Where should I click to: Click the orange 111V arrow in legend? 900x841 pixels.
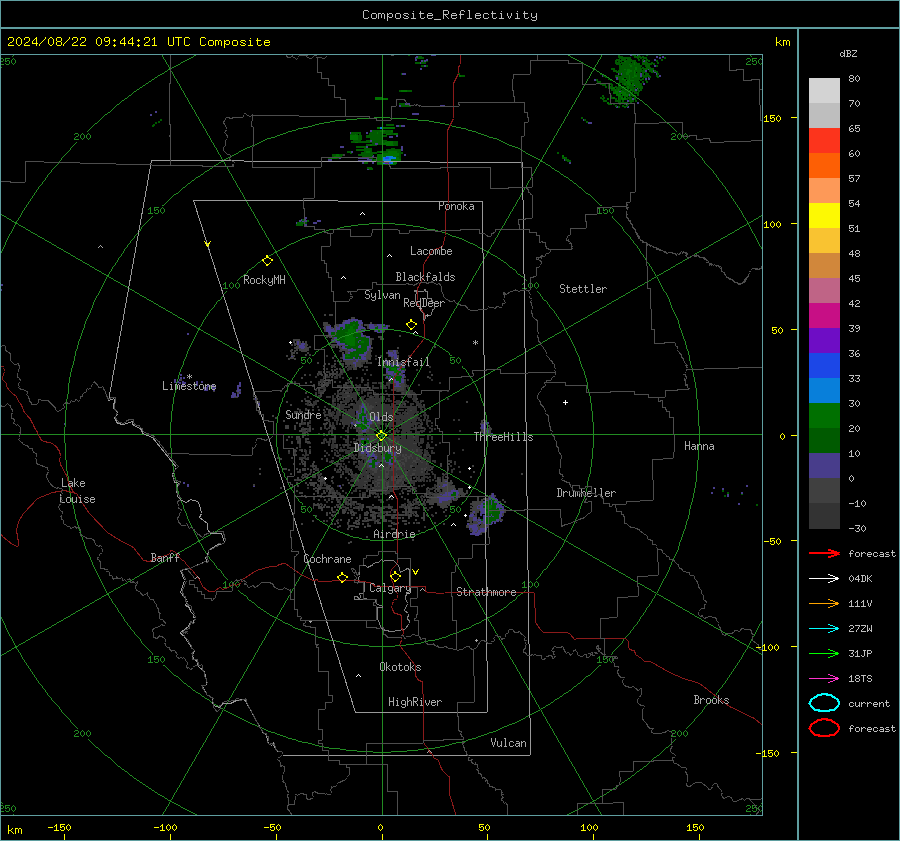pyautogui.click(x=824, y=603)
